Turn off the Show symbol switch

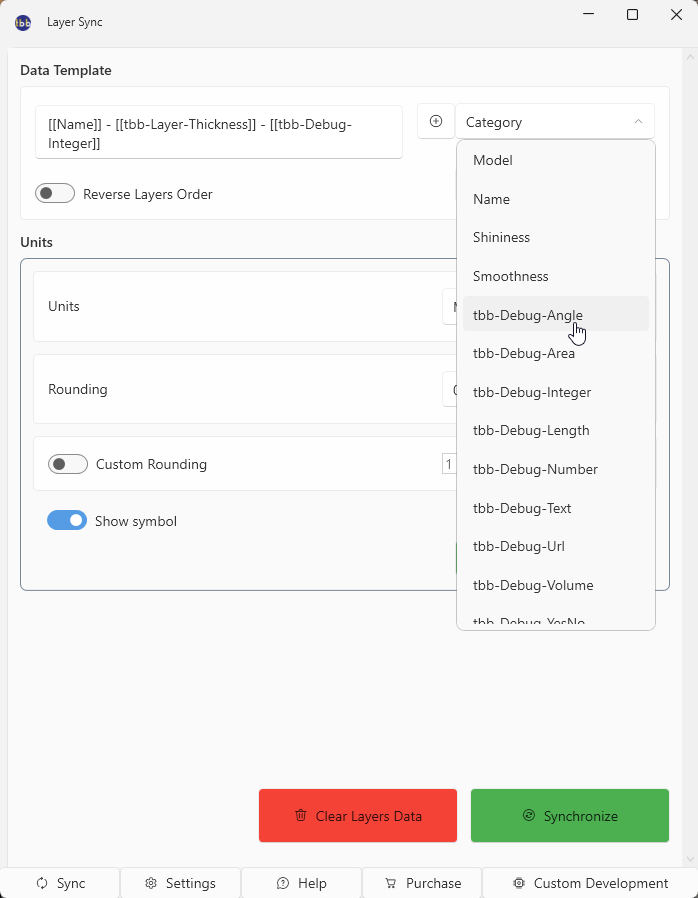(67, 520)
